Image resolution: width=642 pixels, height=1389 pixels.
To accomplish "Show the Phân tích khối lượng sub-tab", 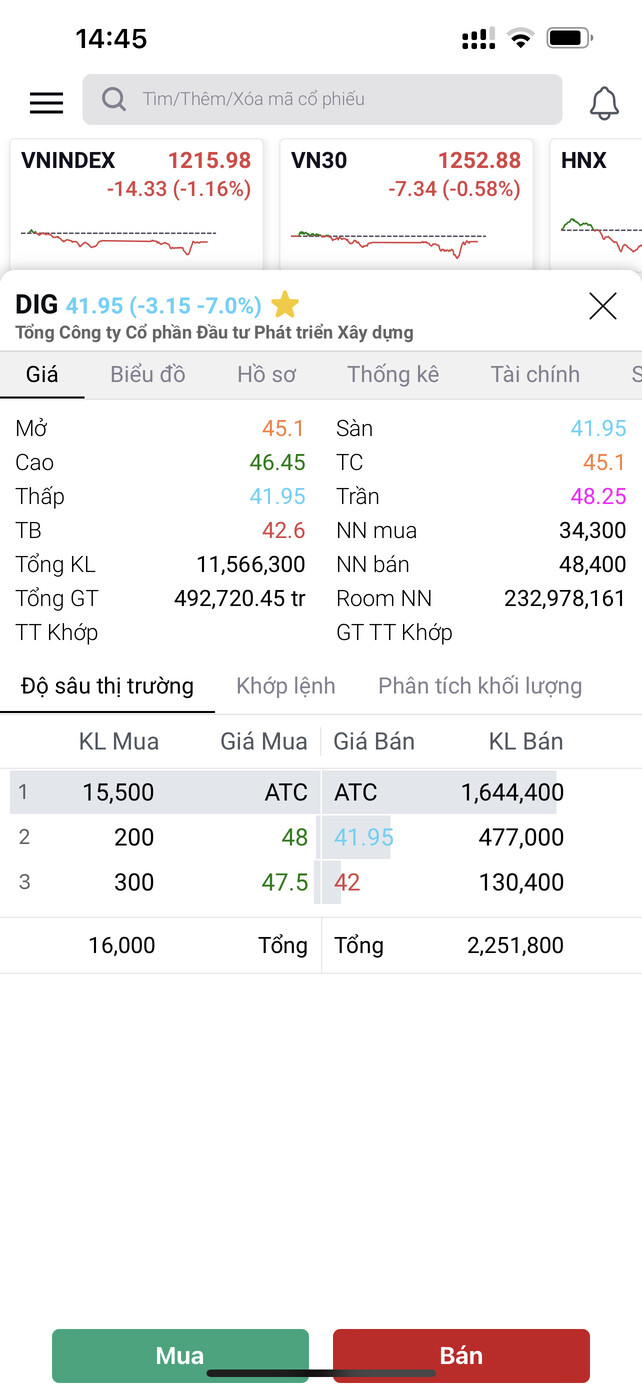I will tap(480, 686).
